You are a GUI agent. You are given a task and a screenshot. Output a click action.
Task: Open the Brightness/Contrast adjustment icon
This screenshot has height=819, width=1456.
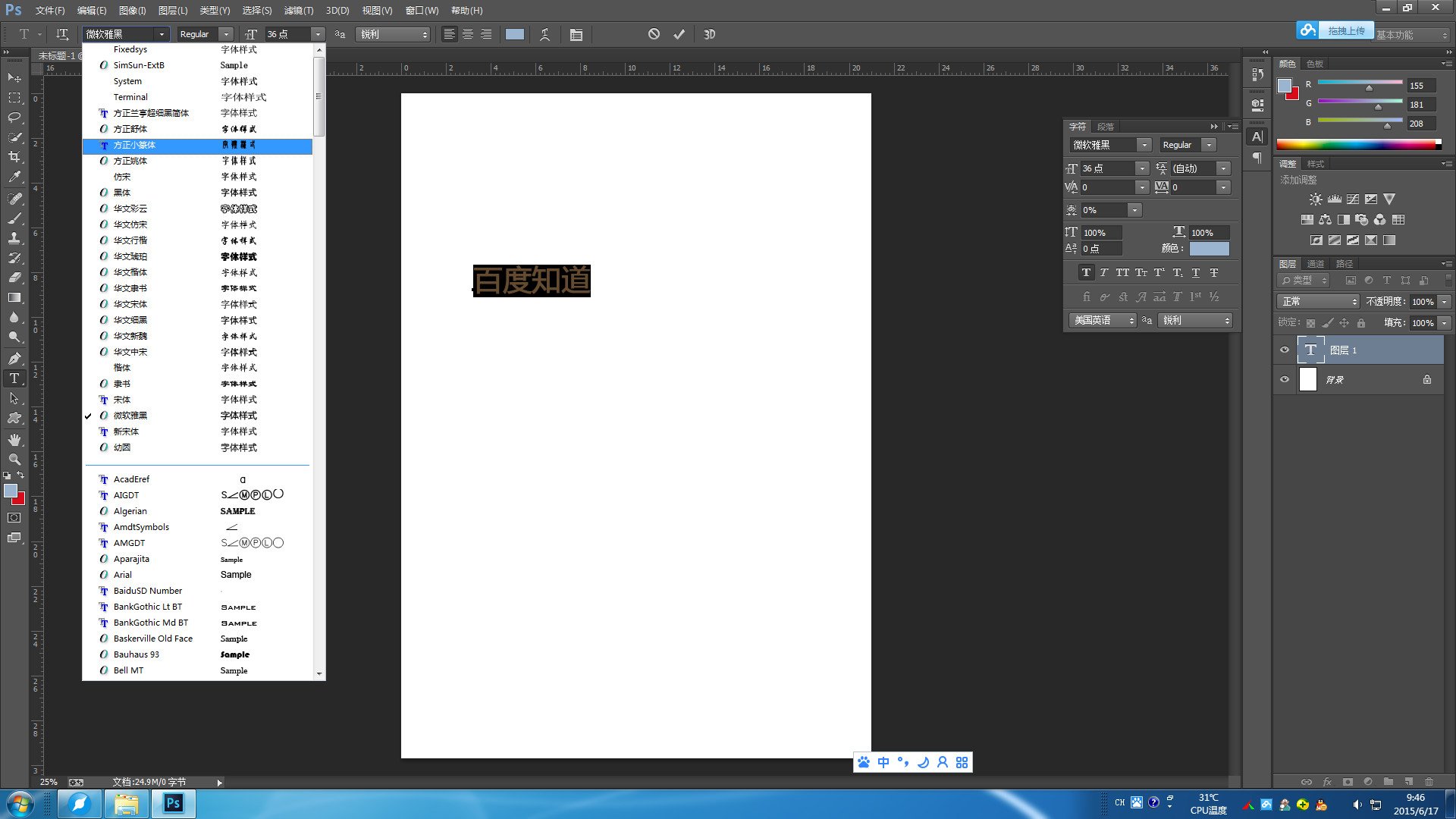click(1315, 199)
